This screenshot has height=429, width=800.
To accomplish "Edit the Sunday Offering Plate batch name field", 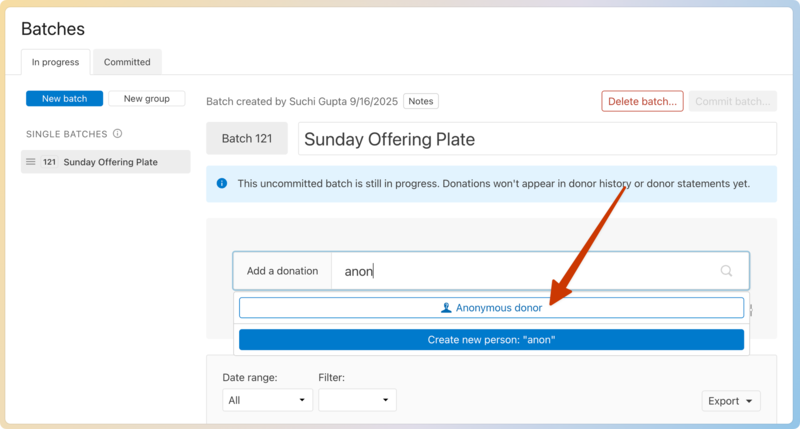I will click(x=536, y=139).
